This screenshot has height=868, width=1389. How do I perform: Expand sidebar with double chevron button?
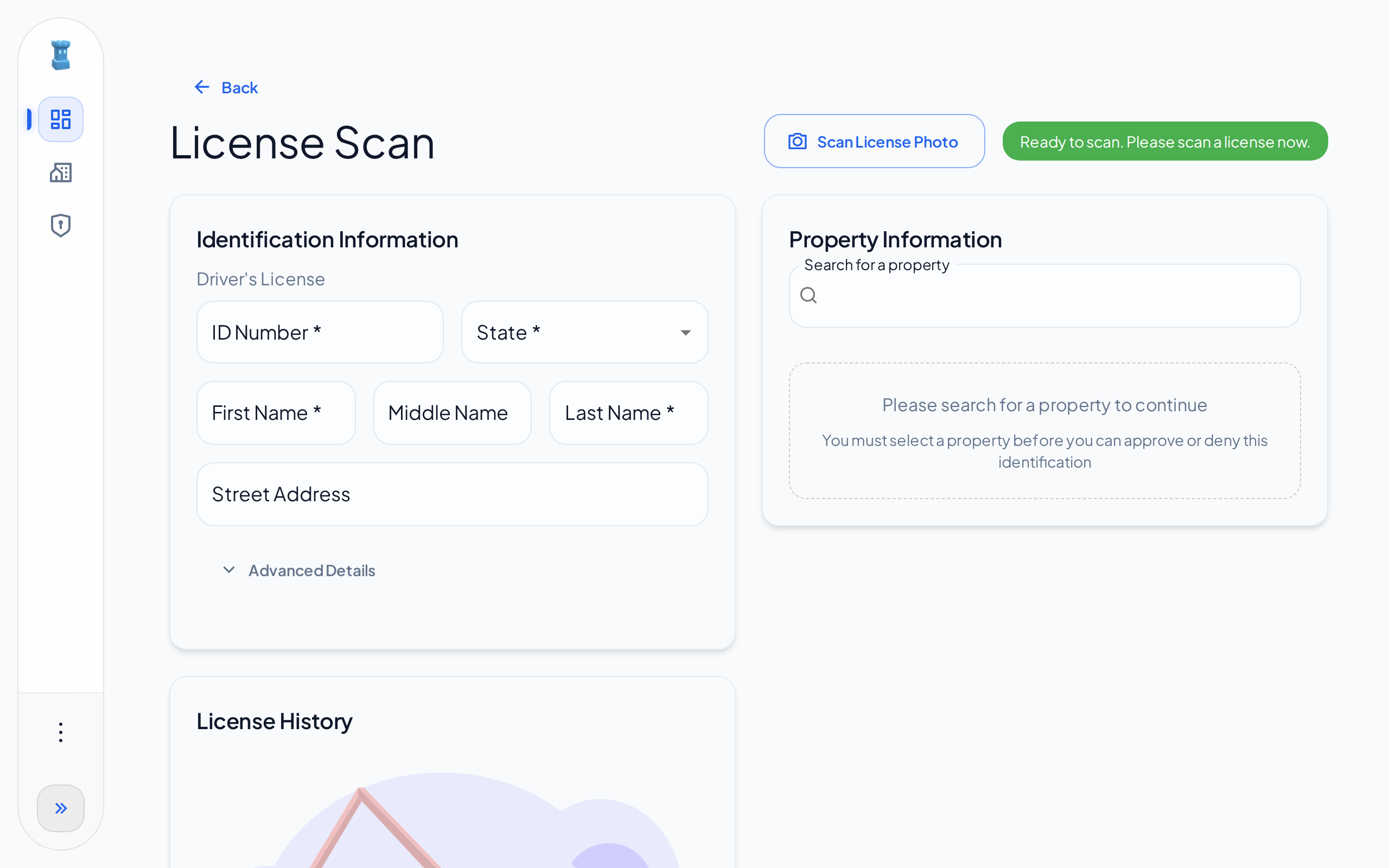tap(61, 808)
